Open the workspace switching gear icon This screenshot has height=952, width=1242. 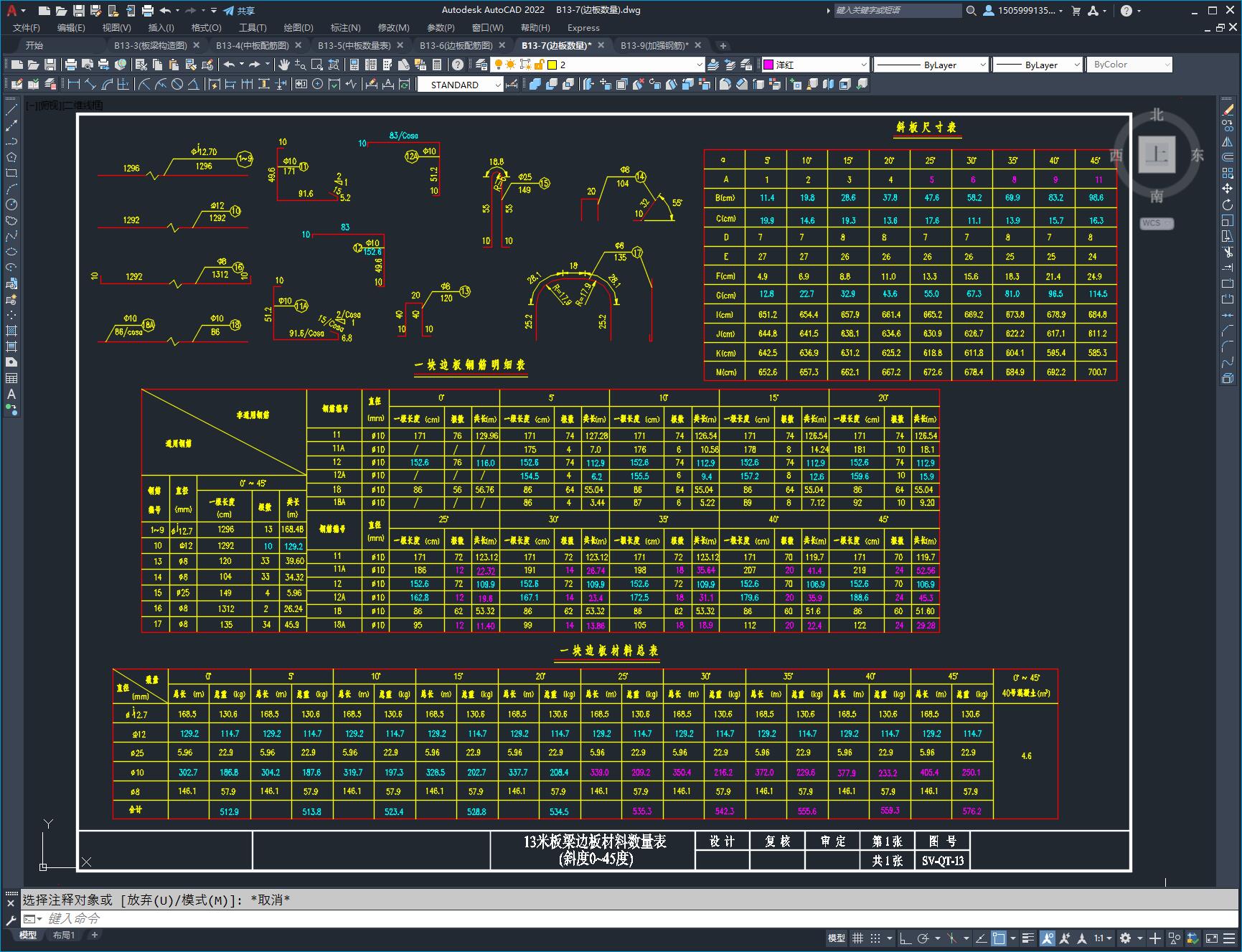[x=1125, y=938]
